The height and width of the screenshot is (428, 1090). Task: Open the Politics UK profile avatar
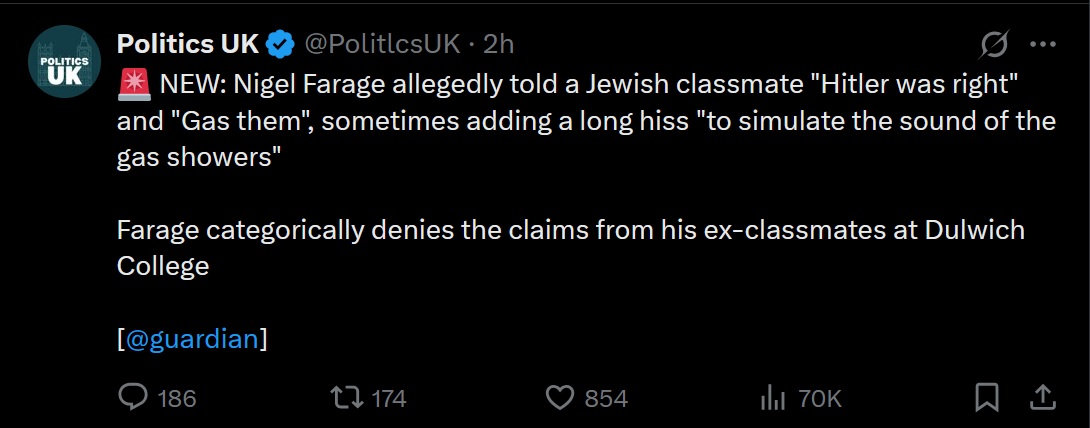tap(64, 61)
